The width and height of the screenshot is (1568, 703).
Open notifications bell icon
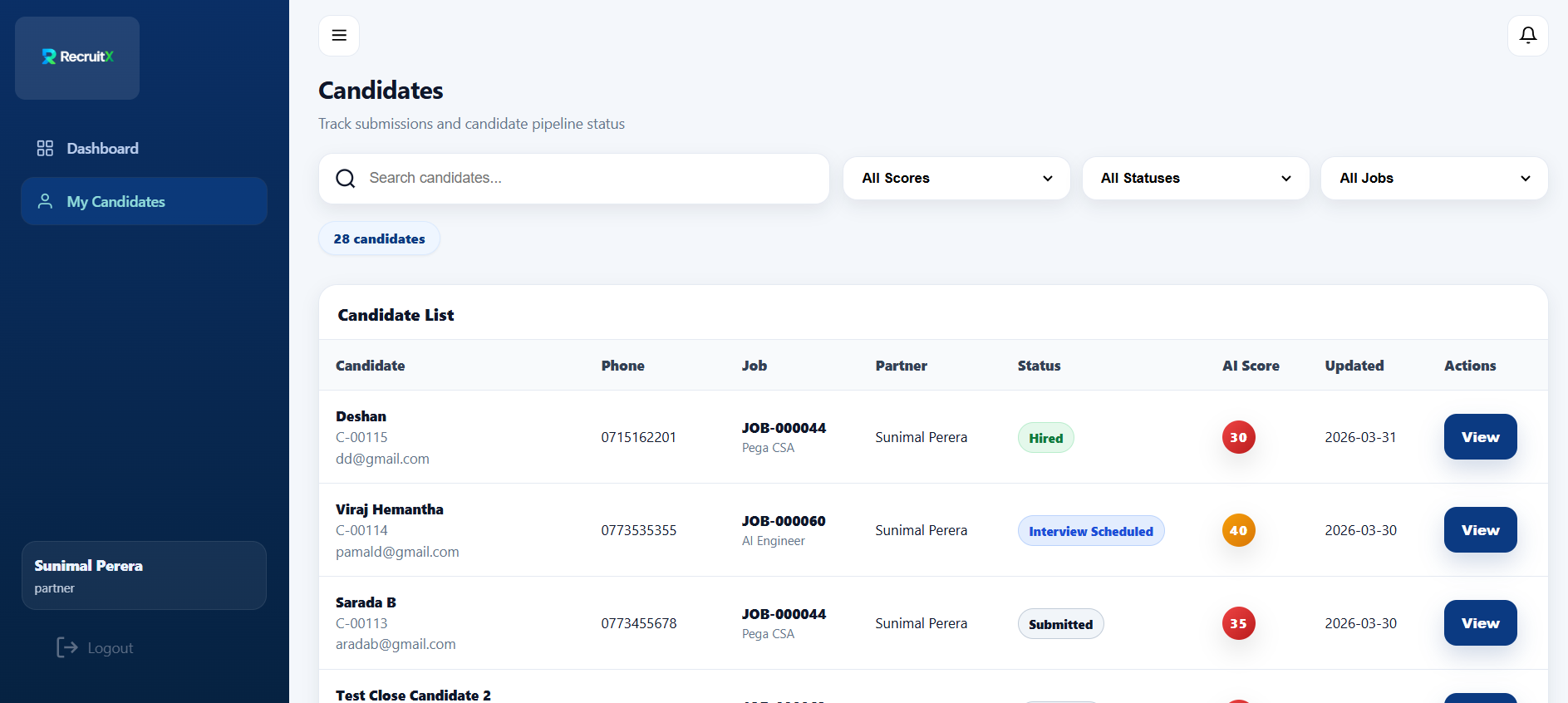pyautogui.click(x=1527, y=36)
